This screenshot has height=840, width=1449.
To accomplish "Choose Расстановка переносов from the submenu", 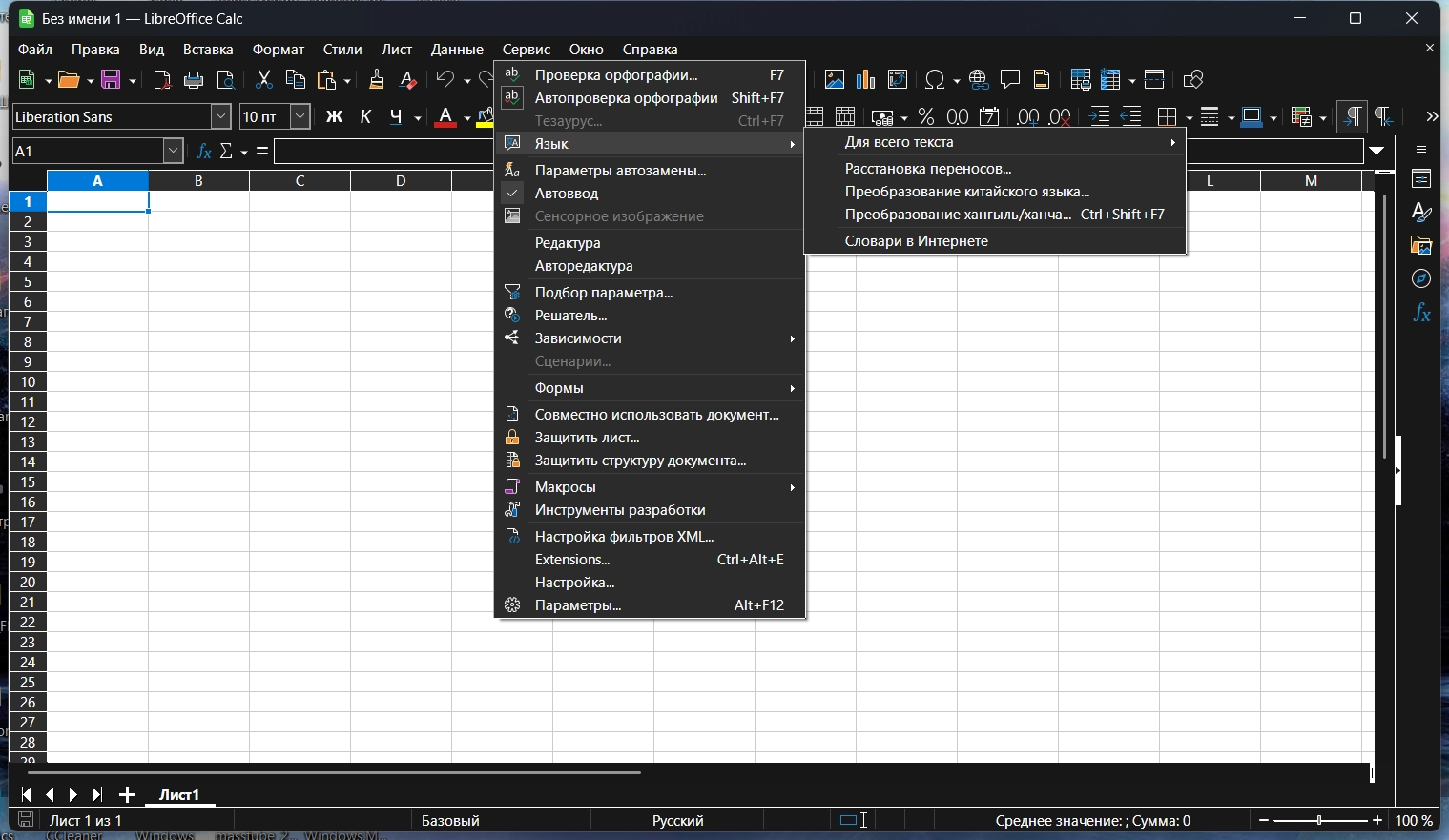I will click(928, 169).
